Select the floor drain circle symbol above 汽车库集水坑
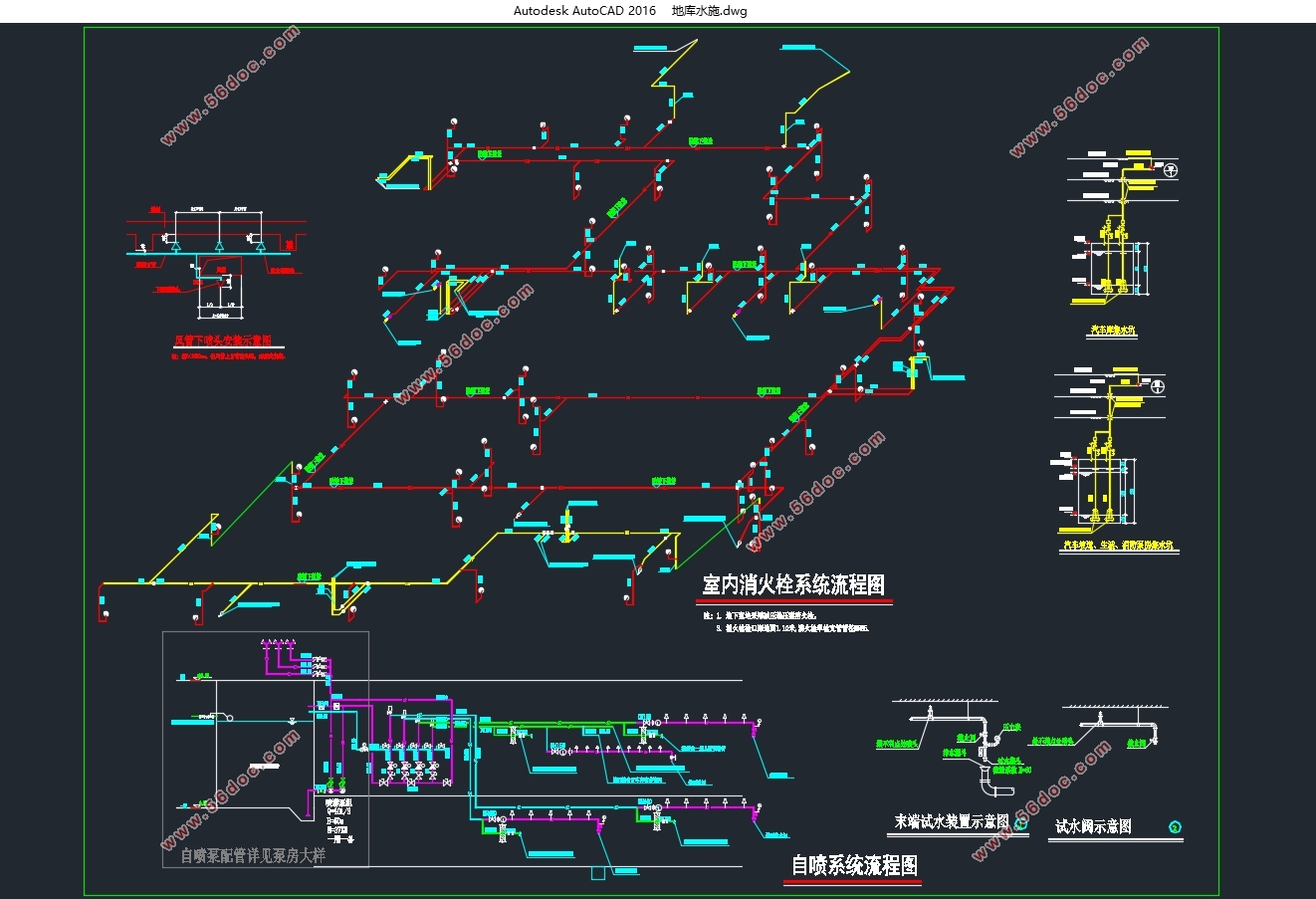This screenshot has width=1316, height=899. pos(1172,170)
